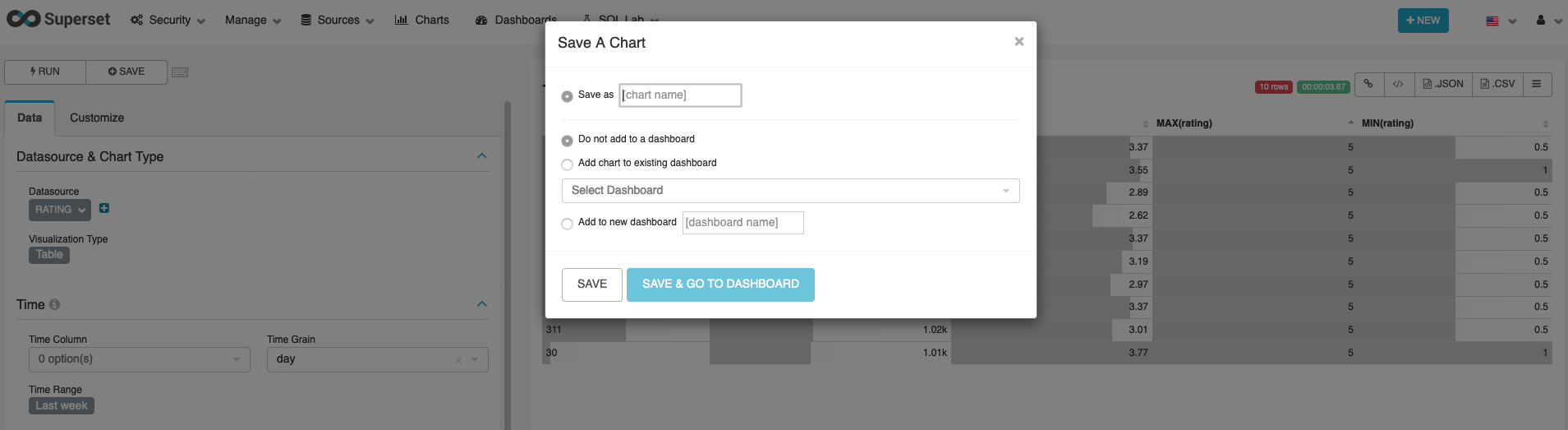This screenshot has width=1568, height=430.
Task: Click the Superset logo icon
Action: coord(23,19)
